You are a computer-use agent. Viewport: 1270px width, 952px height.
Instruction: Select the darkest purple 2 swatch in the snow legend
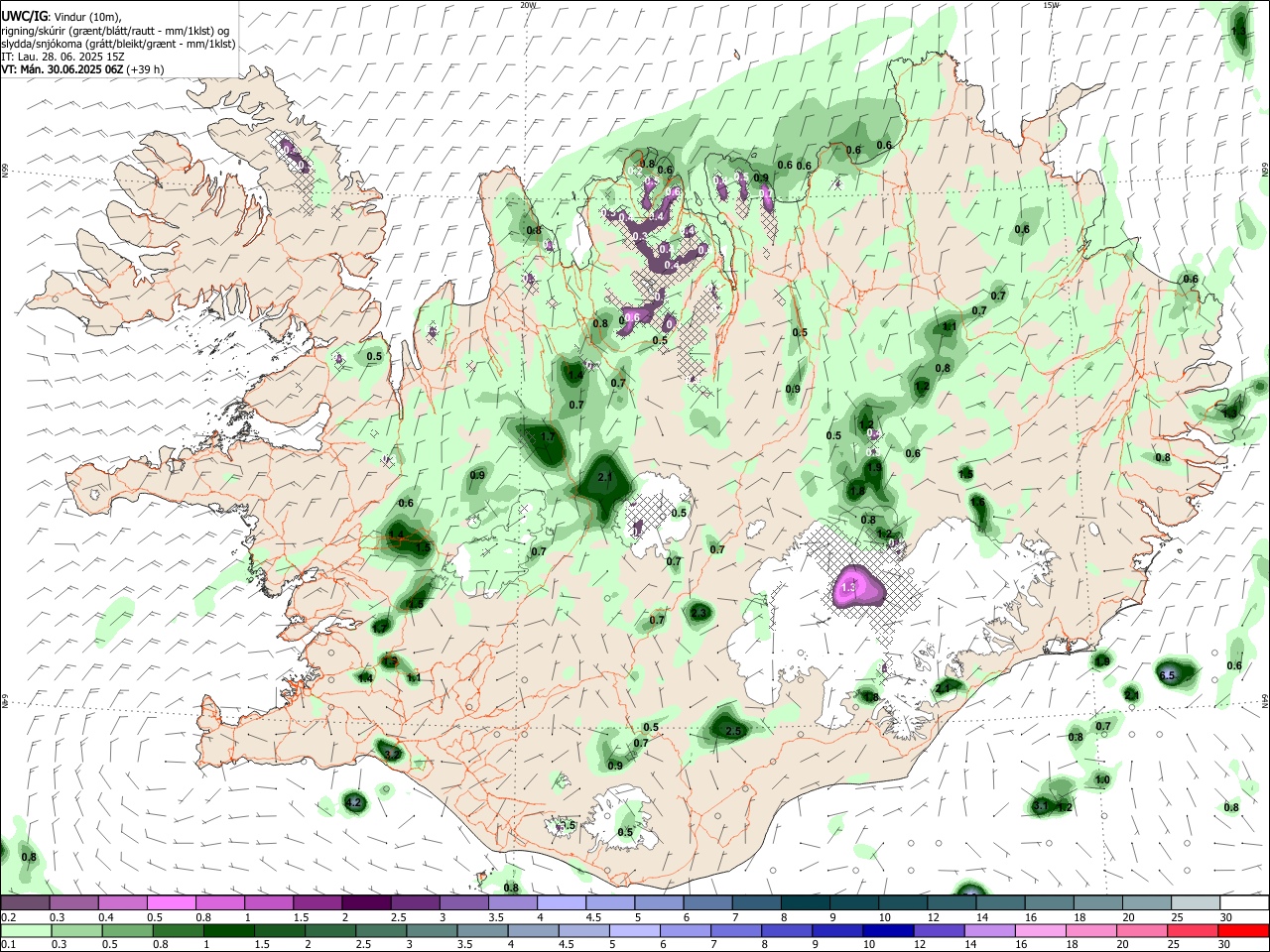(366, 903)
